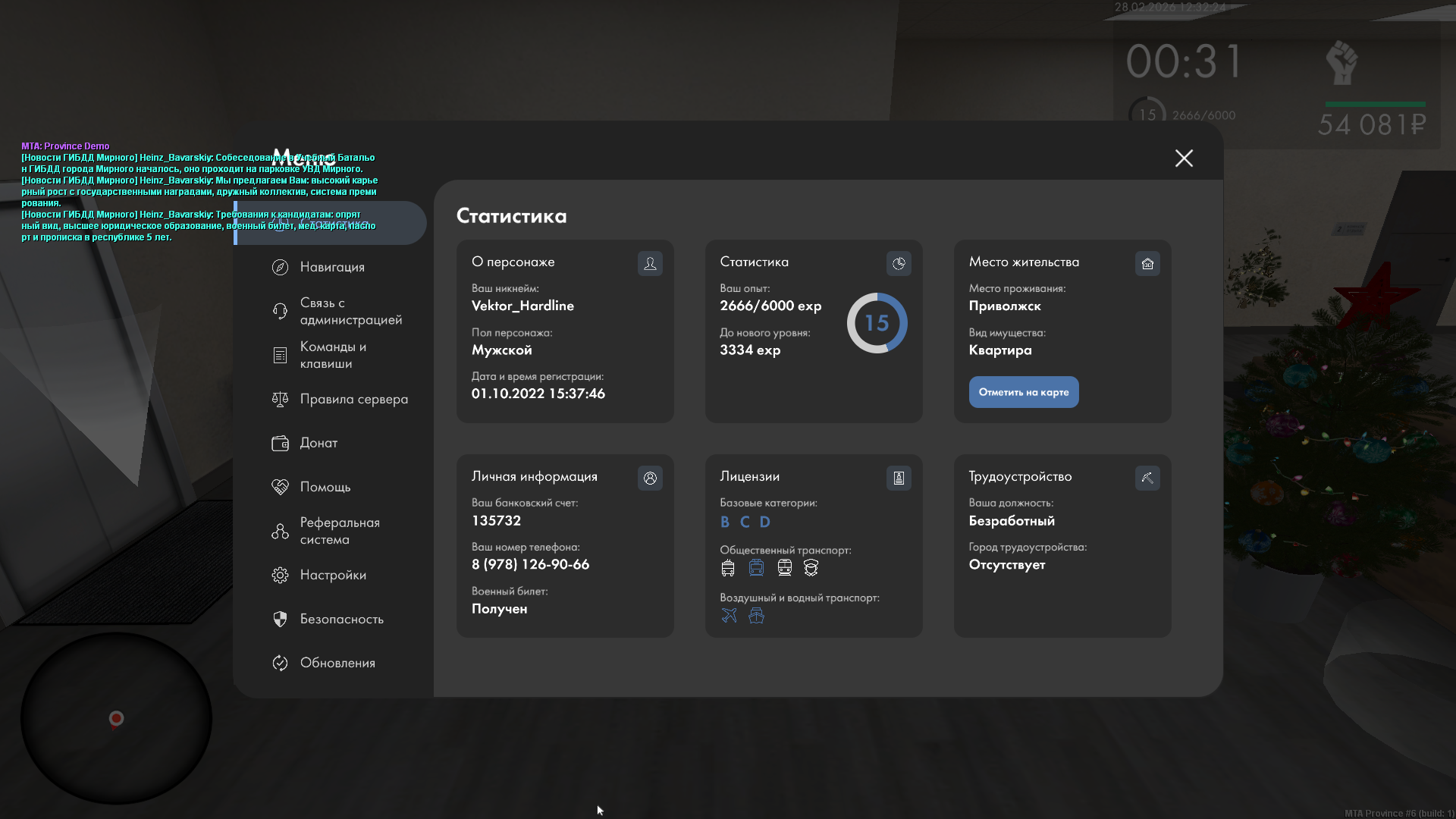Screen dimensions: 1456x819
Task: Click the license document icon in Лицензии card
Action: [x=899, y=479]
